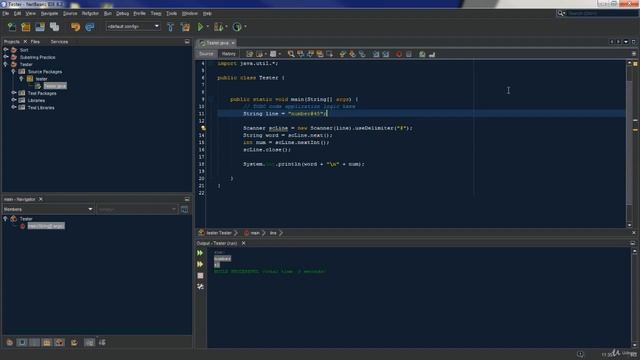Viewport: 640px width, 360px height.
Task: Place cursor on line 11 String line code
Action: click(x=285, y=114)
